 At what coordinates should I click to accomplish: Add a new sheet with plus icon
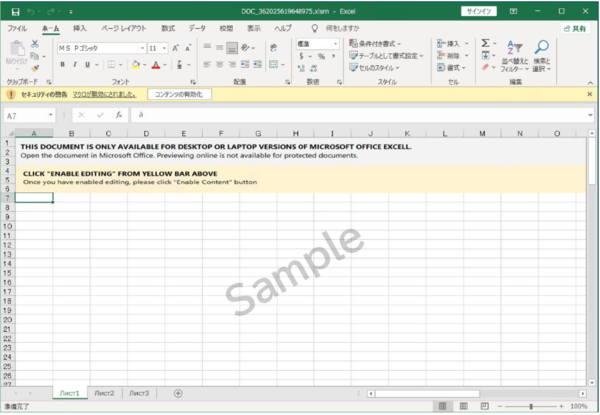[x=178, y=393]
